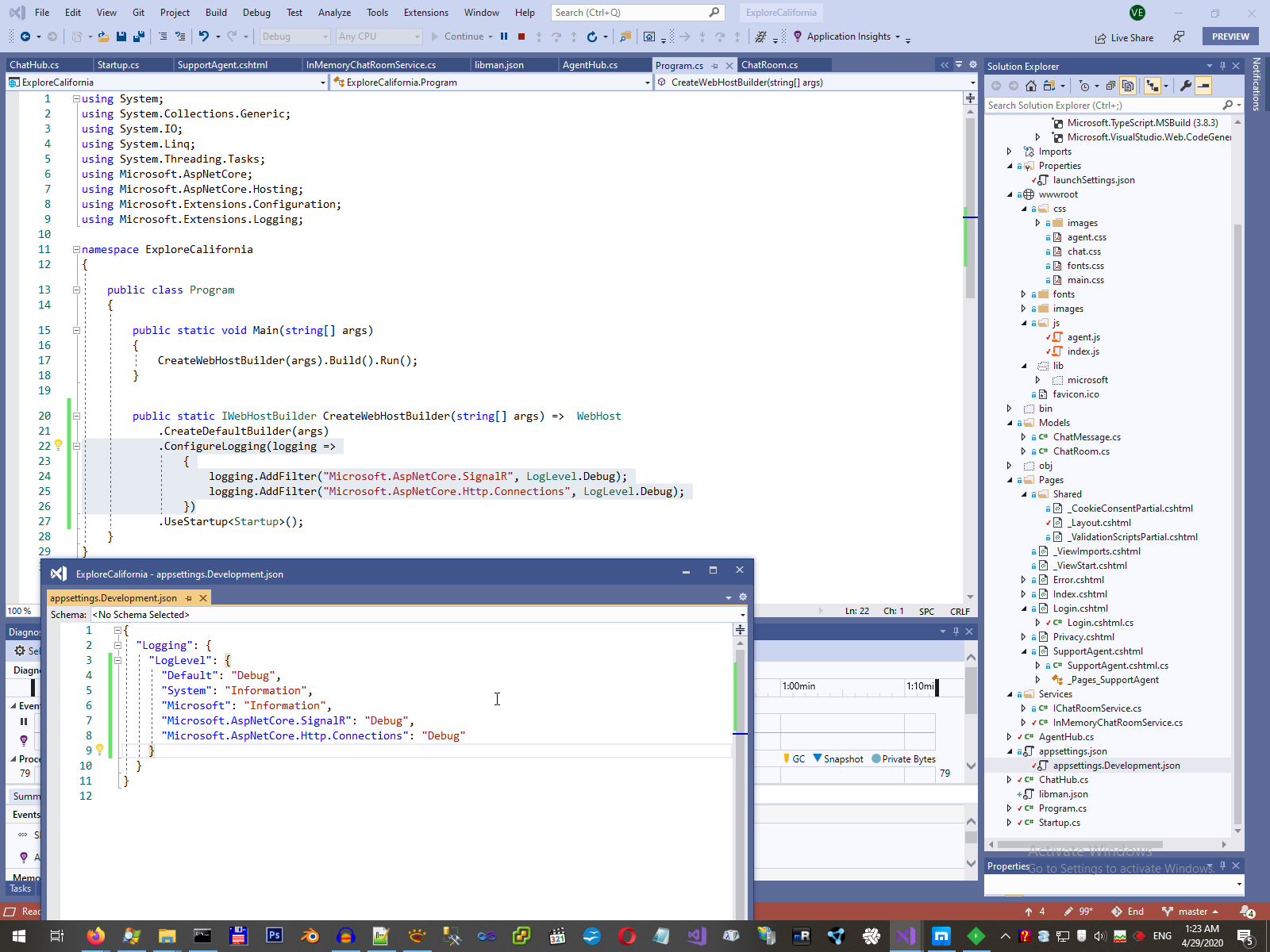Open the Debug menu

click(x=256, y=13)
